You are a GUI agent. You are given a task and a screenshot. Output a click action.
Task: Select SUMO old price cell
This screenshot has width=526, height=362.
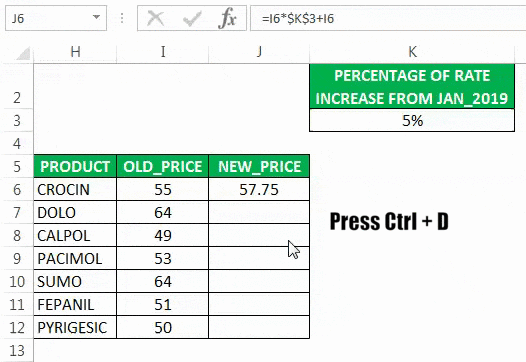pos(163,281)
